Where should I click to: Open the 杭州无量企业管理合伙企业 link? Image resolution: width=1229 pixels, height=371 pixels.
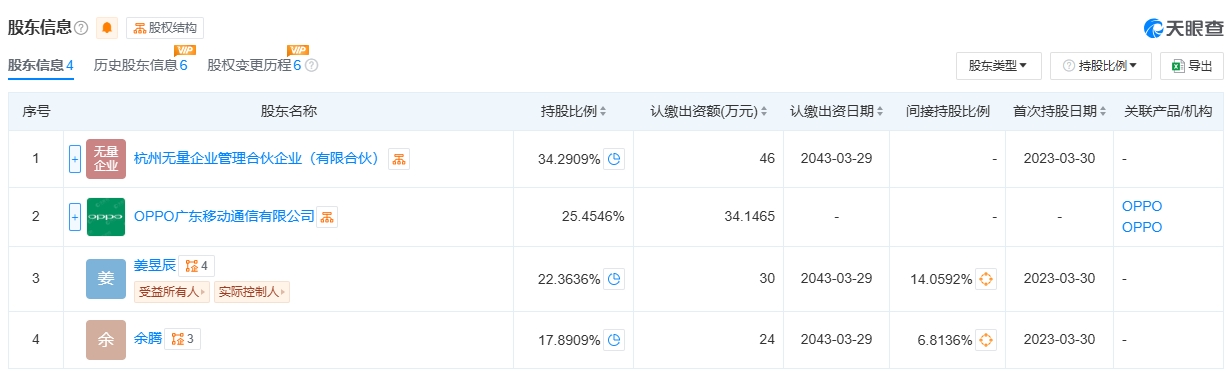coord(256,159)
